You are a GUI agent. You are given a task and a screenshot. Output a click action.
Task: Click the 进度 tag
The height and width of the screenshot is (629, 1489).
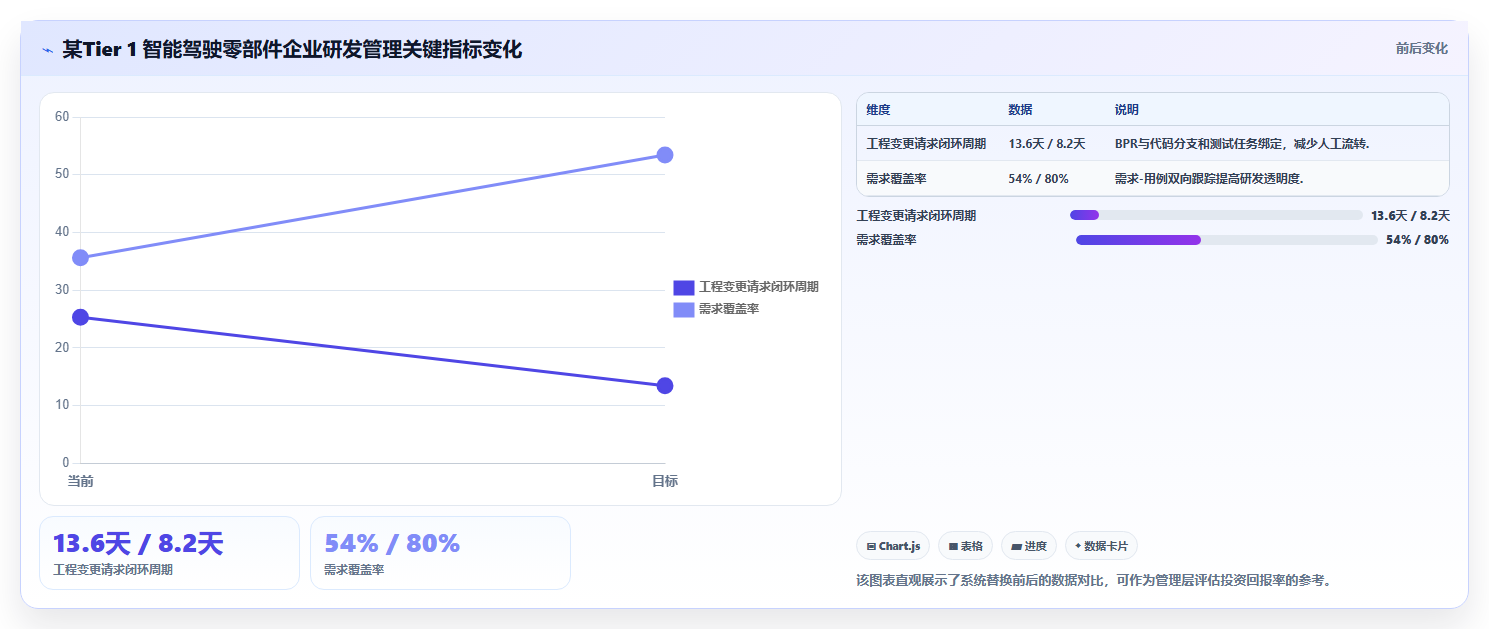click(1029, 546)
